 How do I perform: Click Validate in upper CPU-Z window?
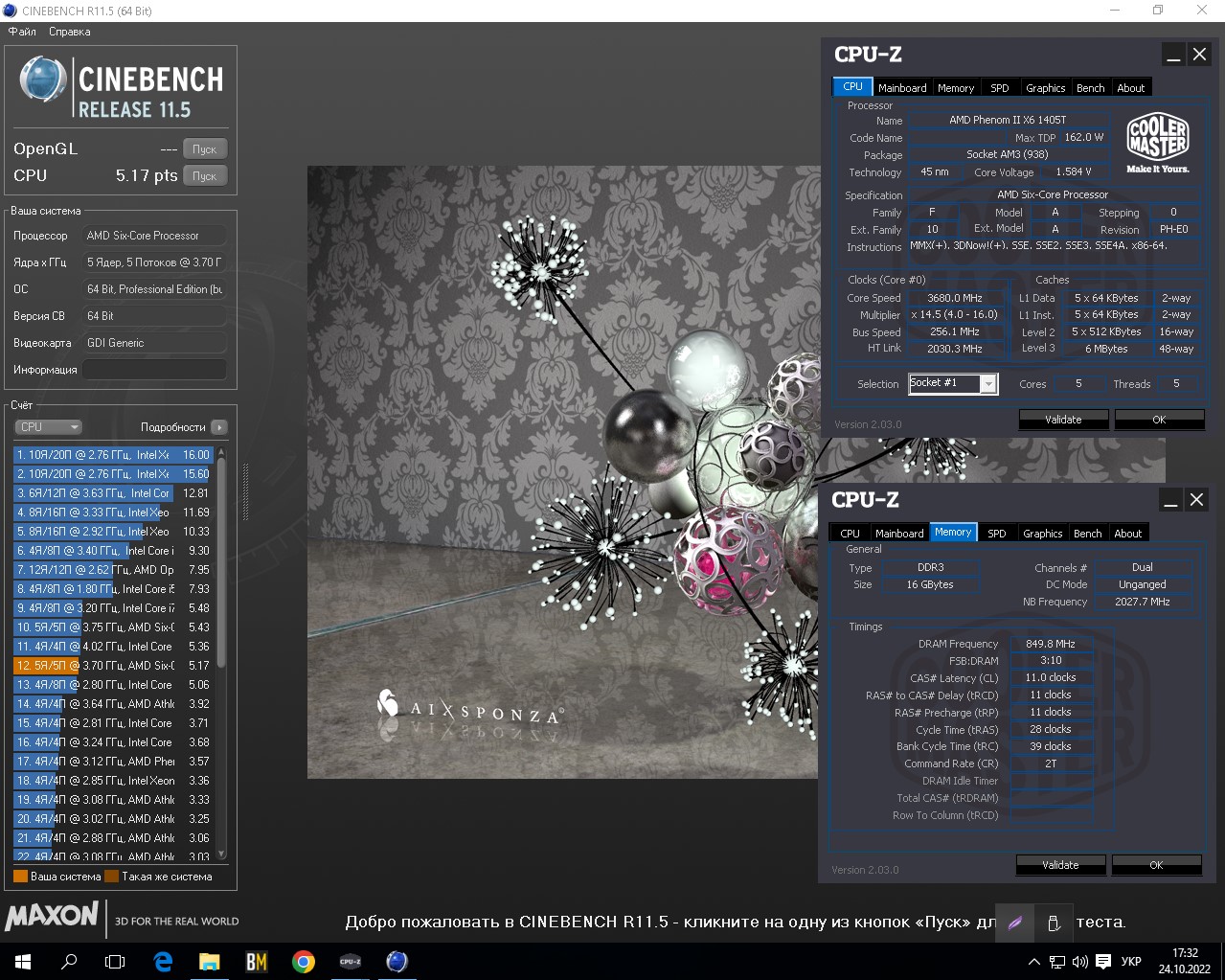tap(1063, 420)
